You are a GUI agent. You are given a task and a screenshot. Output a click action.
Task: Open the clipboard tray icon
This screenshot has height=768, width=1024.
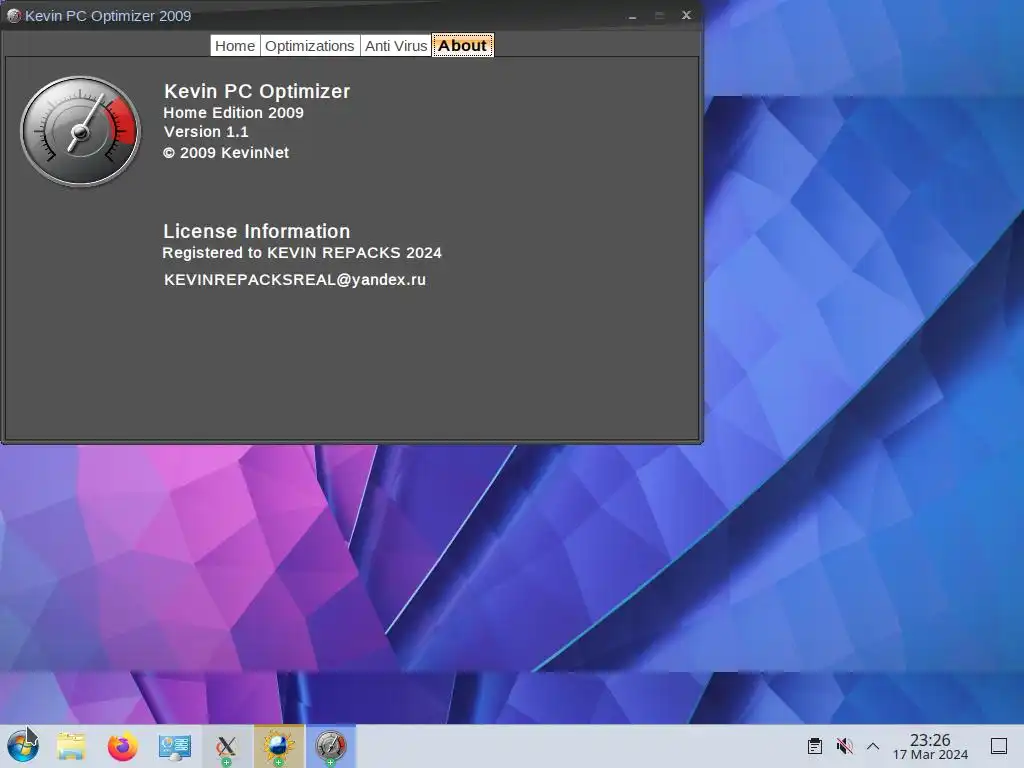(814, 746)
